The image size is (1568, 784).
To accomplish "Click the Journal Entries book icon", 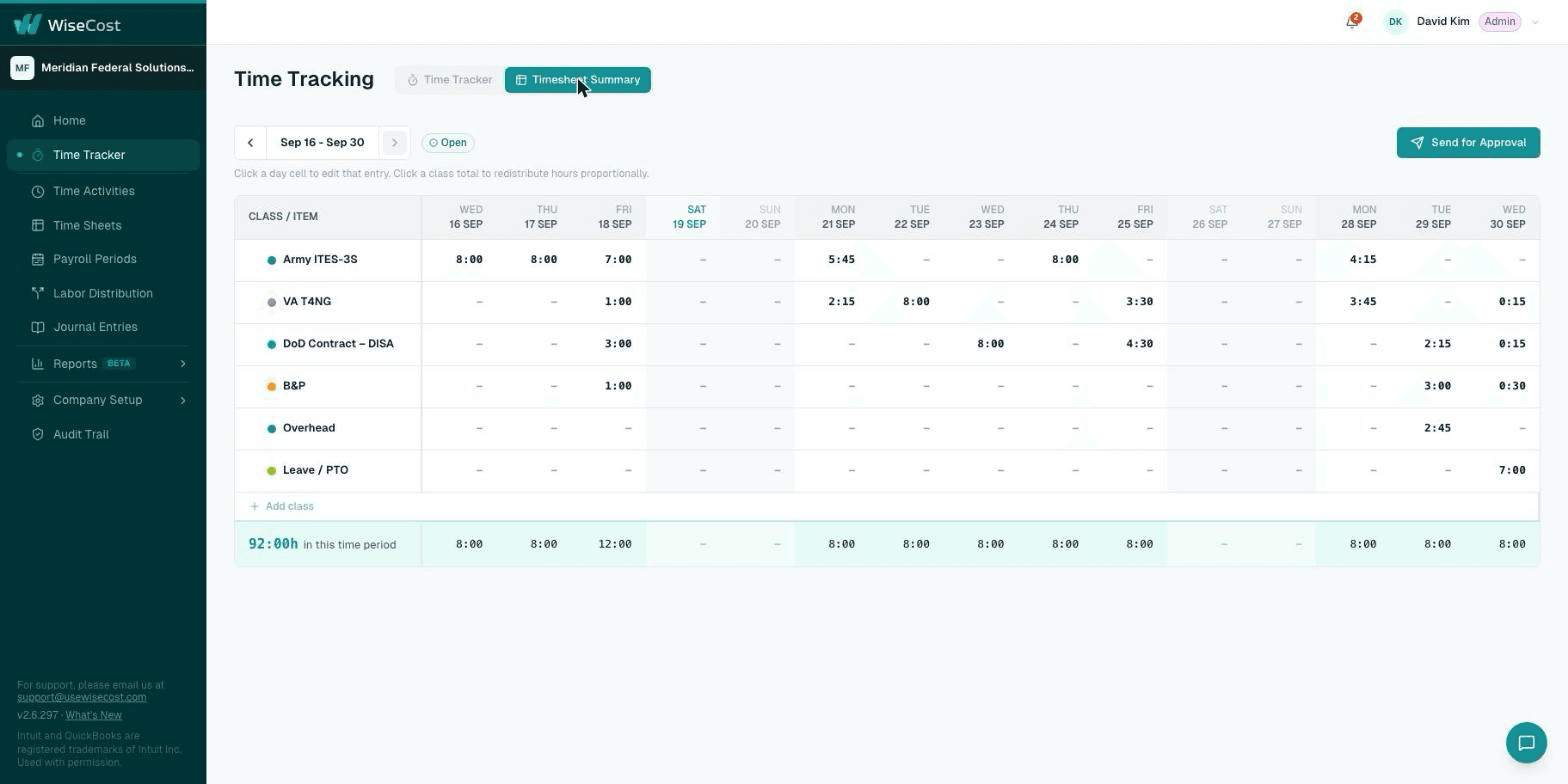I will pyautogui.click(x=38, y=327).
